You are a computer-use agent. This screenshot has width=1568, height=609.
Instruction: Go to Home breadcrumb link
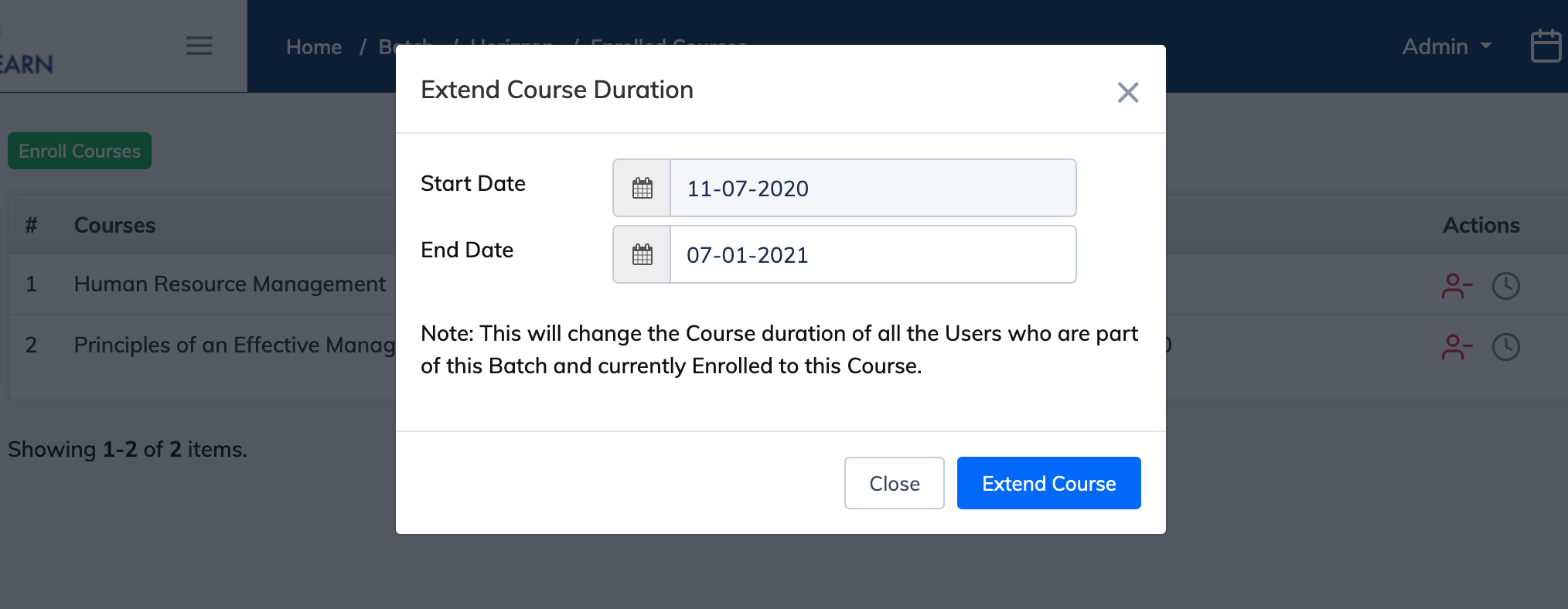tap(314, 47)
